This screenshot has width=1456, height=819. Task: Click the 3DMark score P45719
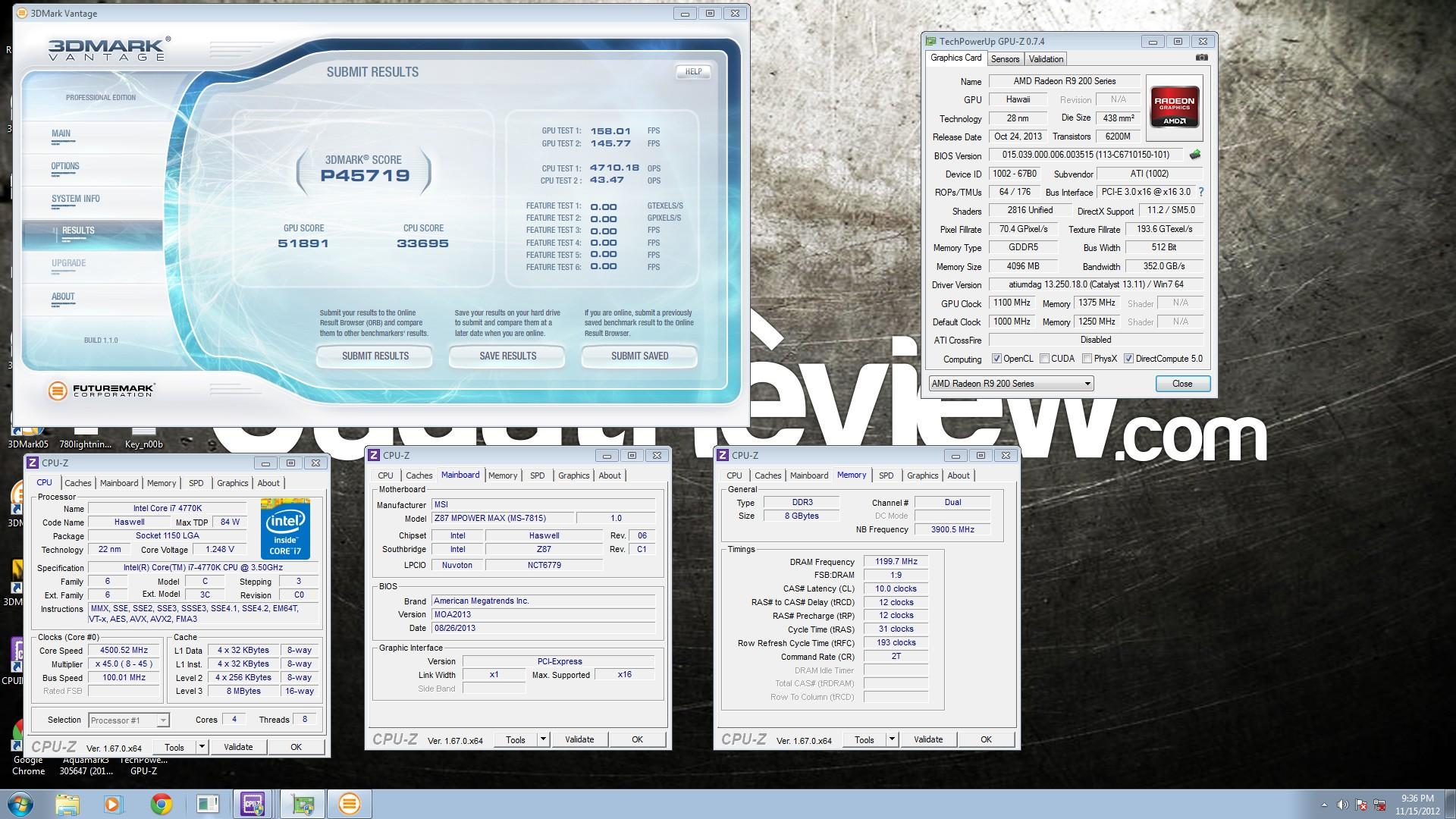tap(365, 176)
